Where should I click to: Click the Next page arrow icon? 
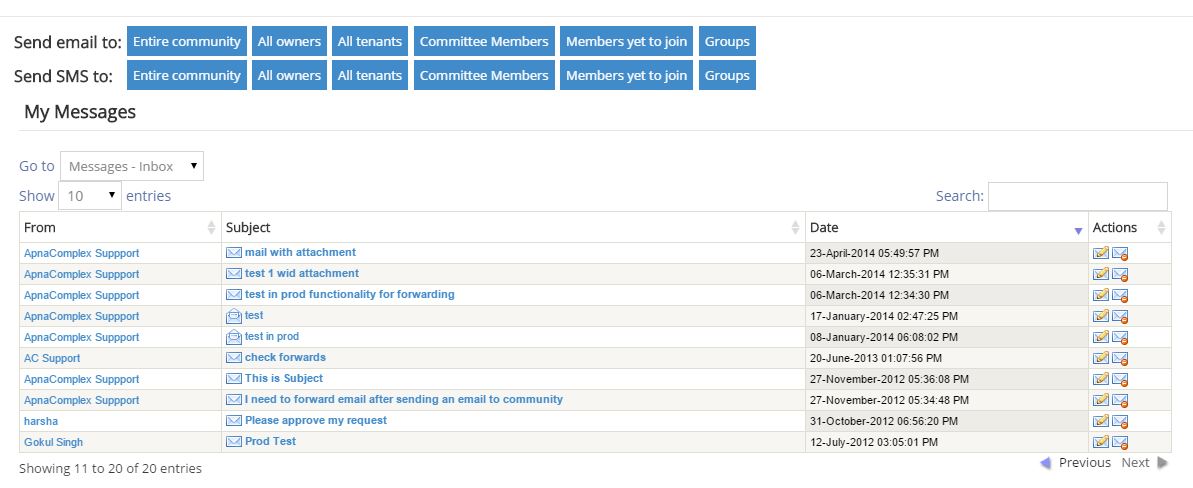tap(1163, 463)
